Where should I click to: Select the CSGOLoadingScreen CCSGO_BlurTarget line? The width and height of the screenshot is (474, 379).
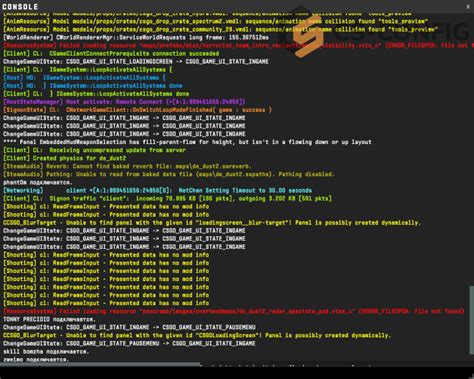coord(197,335)
